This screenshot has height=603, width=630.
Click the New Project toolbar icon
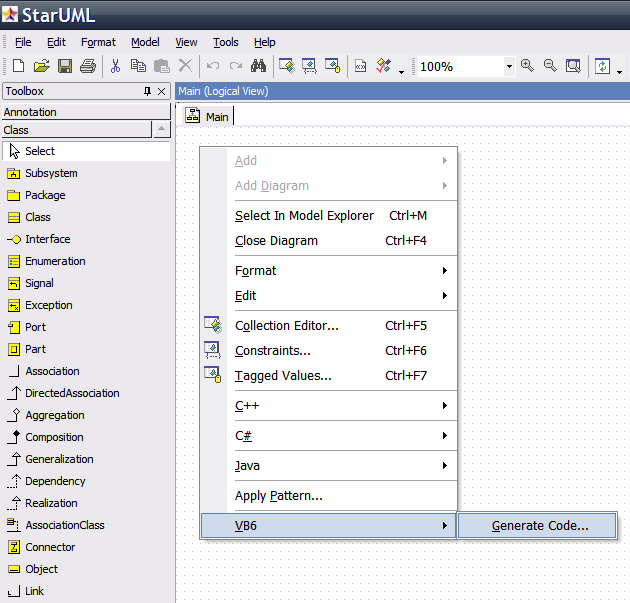coord(18,66)
